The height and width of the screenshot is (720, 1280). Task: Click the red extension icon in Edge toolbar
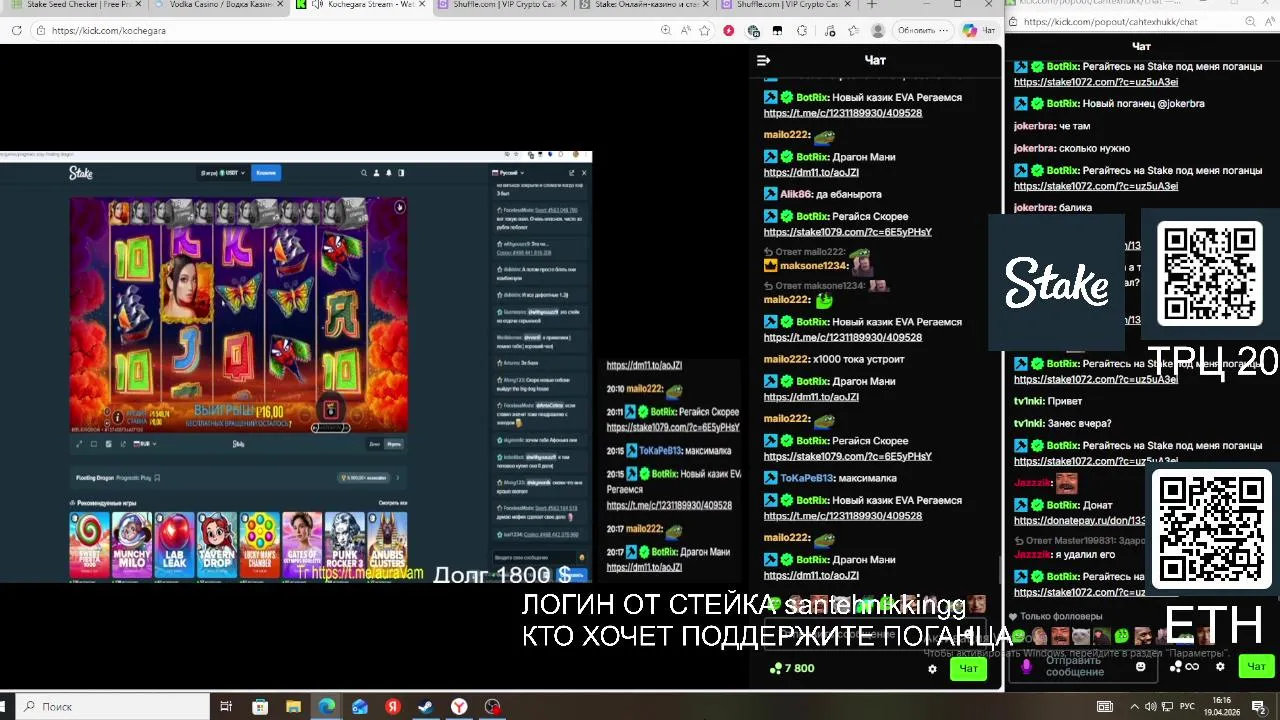[728, 30]
